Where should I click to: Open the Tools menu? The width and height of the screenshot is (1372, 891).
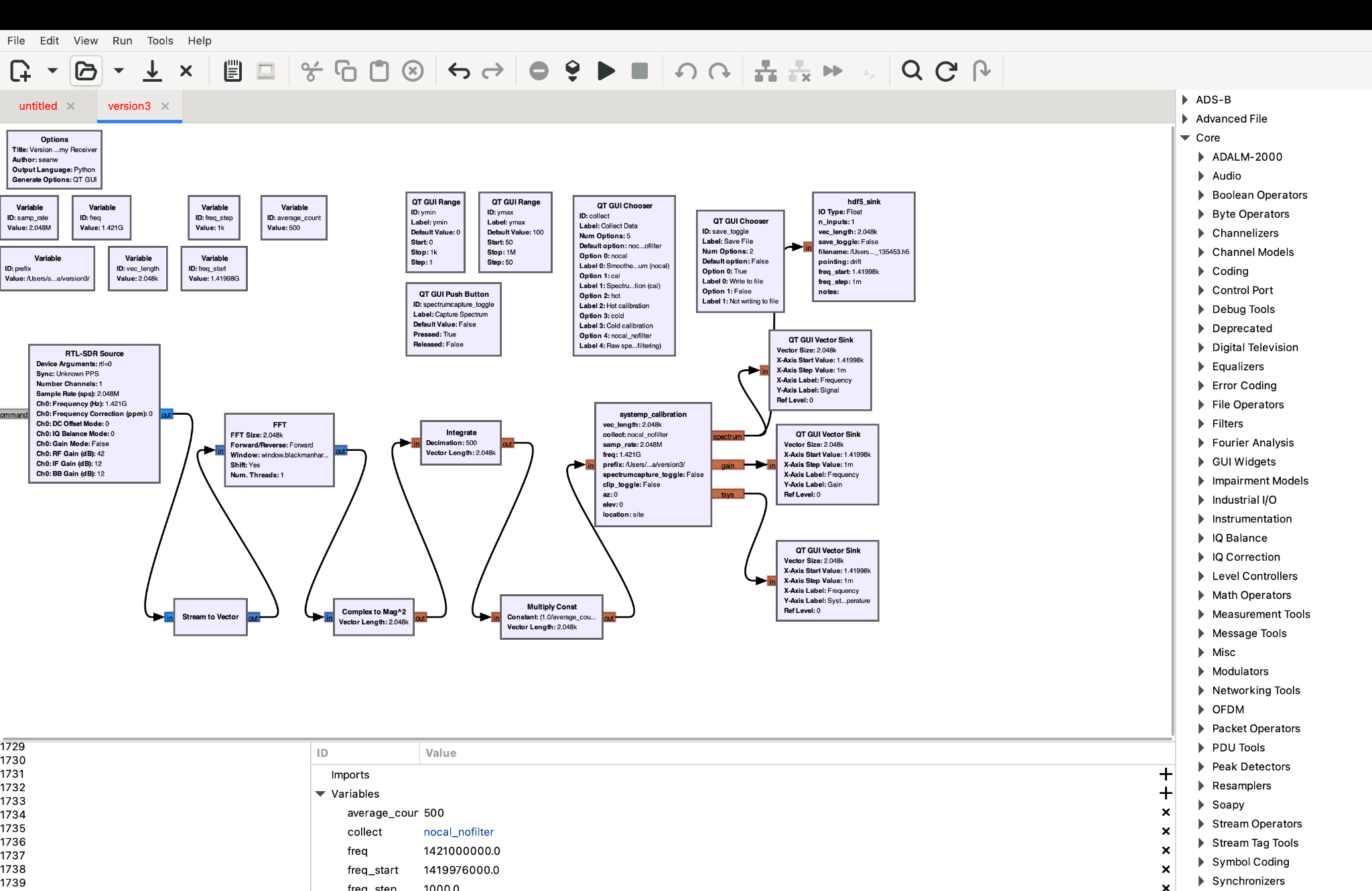(x=160, y=40)
